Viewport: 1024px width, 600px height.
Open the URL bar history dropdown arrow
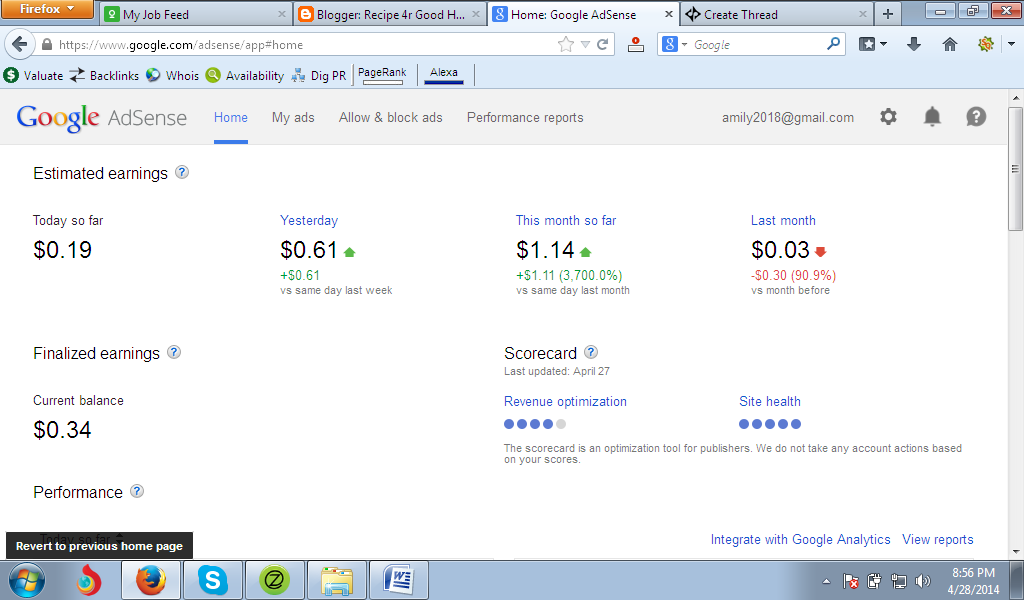(586, 44)
